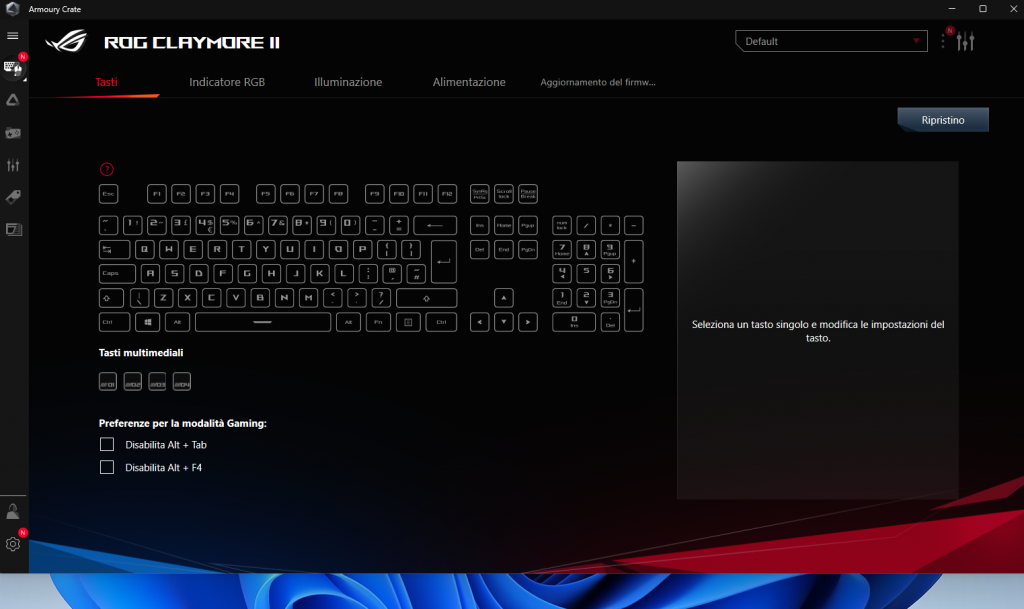The height and width of the screenshot is (609, 1024).
Task: Enable Disabilita Alt + F4 checkbox
Action: click(x=107, y=467)
